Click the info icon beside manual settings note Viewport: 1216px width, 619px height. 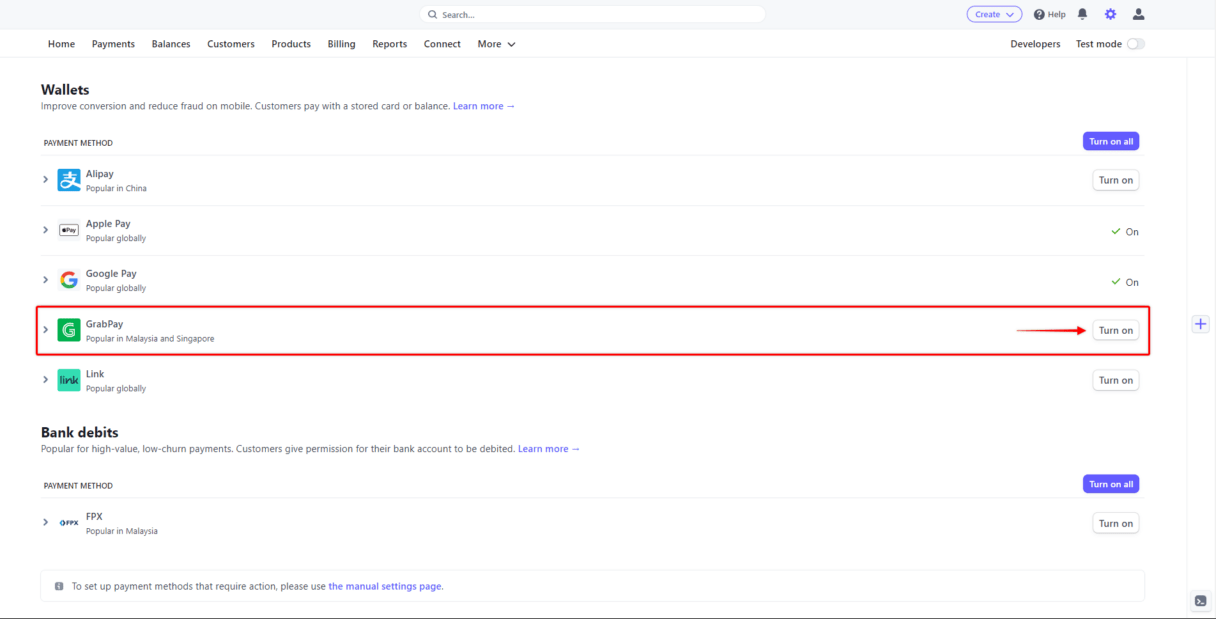point(59,586)
